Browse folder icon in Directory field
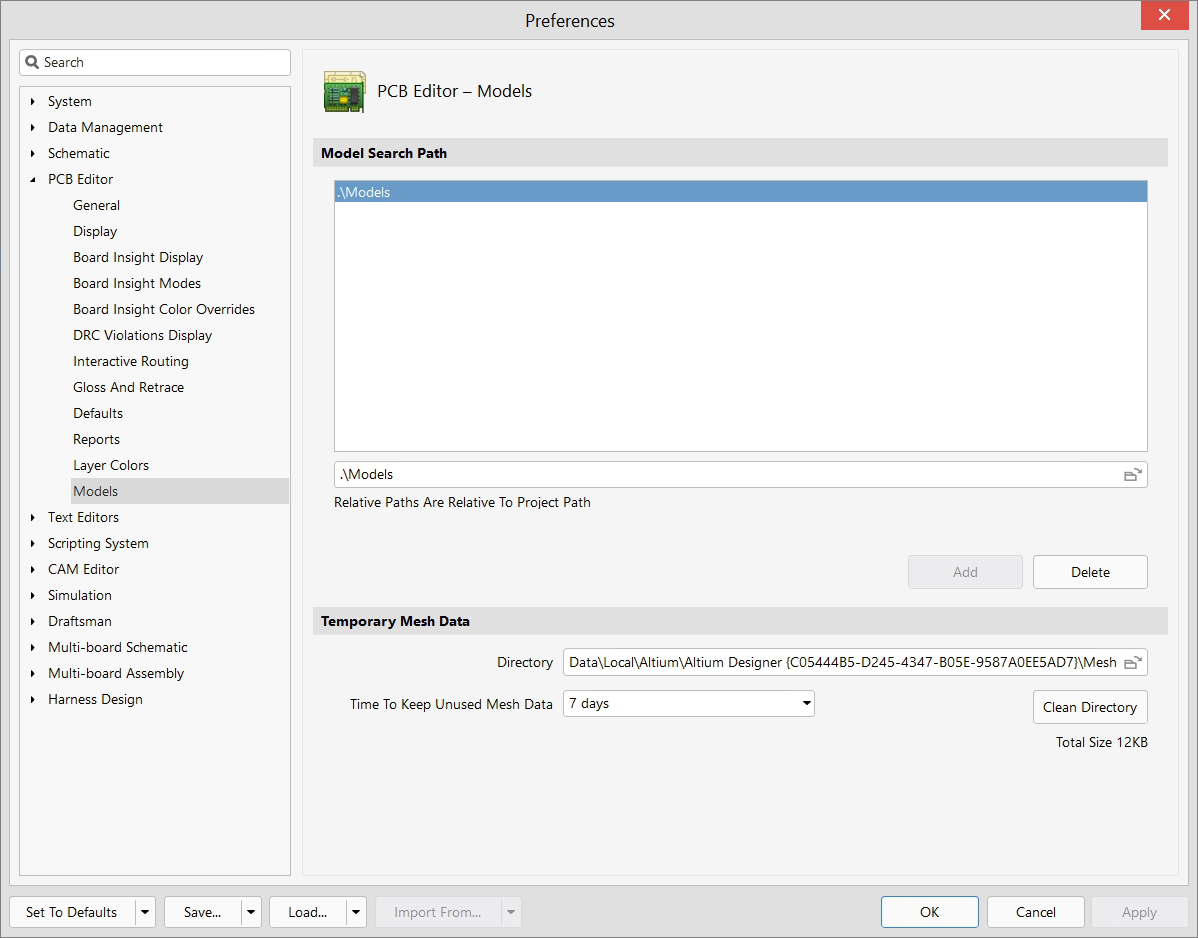Viewport: 1198px width, 938px height. [x=1132, y=662]
